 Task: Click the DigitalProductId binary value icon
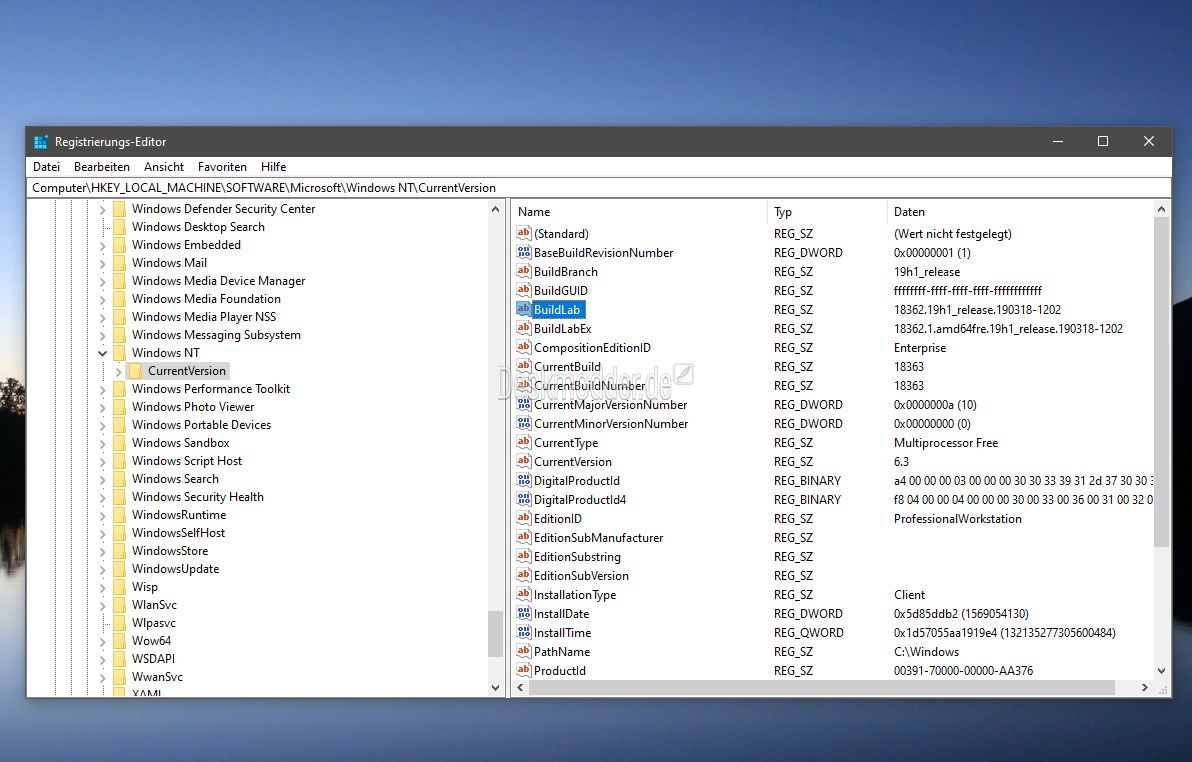coord(523,481)
